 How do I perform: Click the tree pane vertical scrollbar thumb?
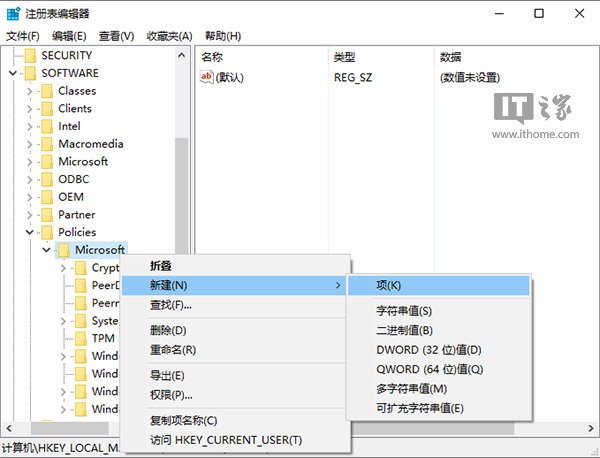click(x=182, y=195)
